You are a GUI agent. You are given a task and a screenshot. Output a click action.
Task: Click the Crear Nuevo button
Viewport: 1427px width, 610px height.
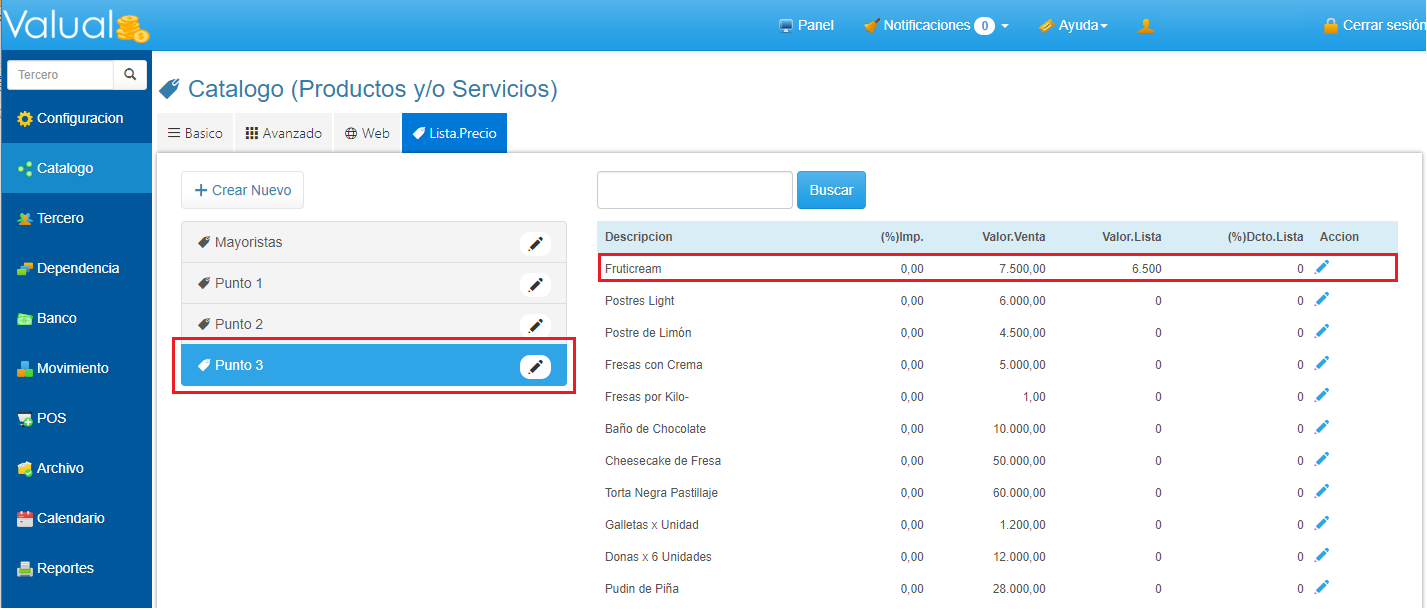(242, 190)
